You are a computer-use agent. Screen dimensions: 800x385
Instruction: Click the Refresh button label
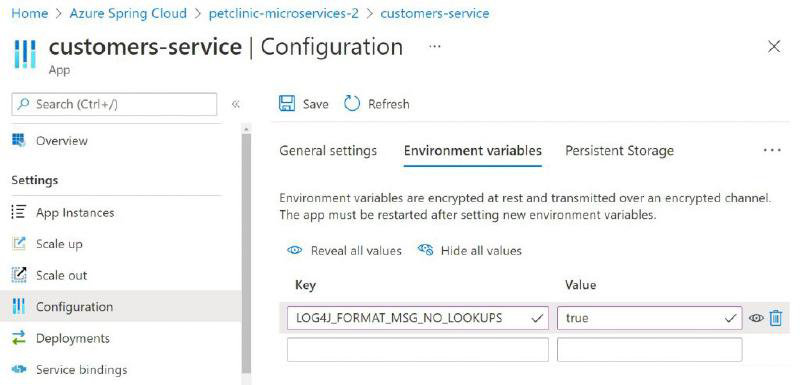[389, 104]
